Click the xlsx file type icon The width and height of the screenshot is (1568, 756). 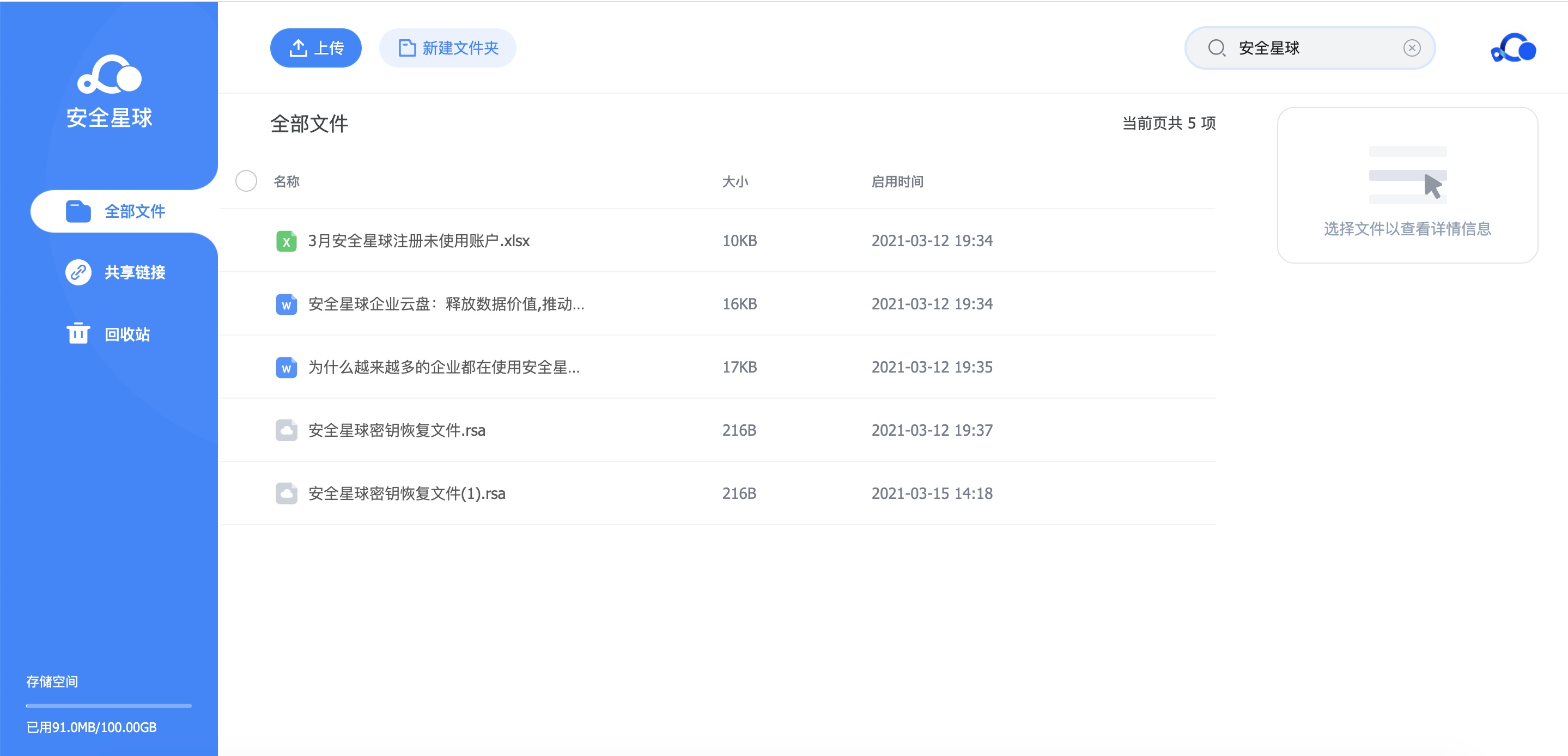(x=286, y=241)
